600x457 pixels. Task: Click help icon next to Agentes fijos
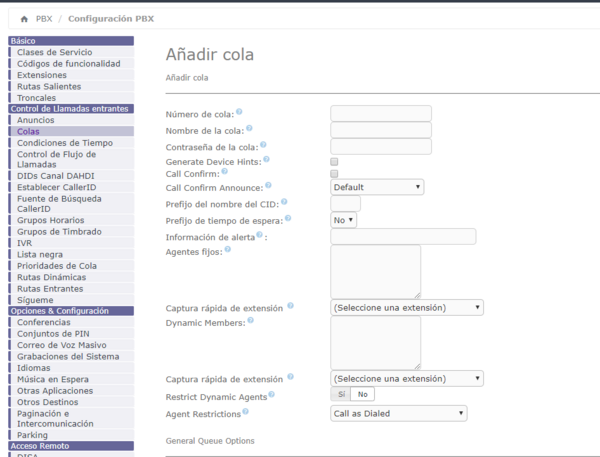coord(228,249)
